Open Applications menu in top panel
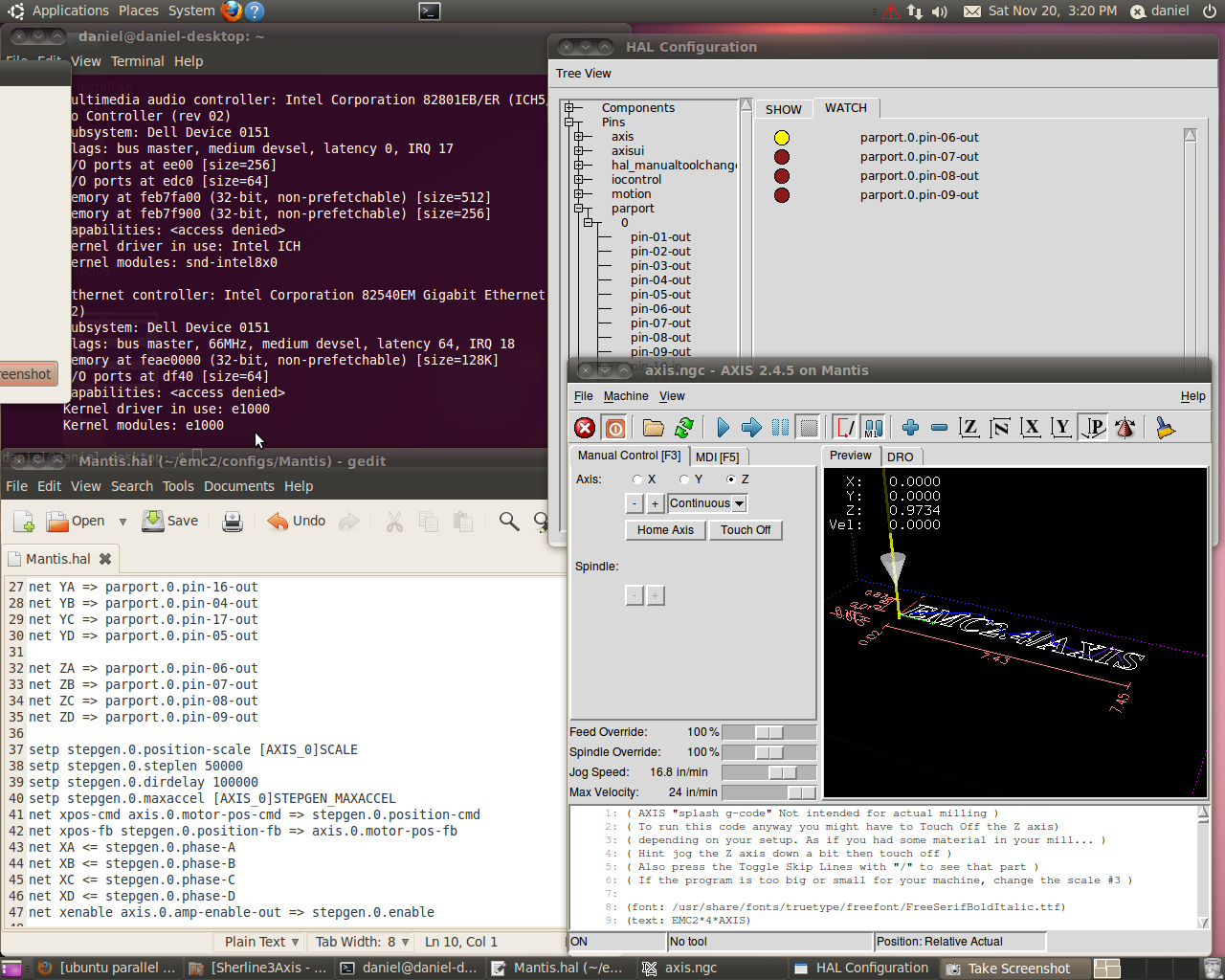 [x=71, y=11]
